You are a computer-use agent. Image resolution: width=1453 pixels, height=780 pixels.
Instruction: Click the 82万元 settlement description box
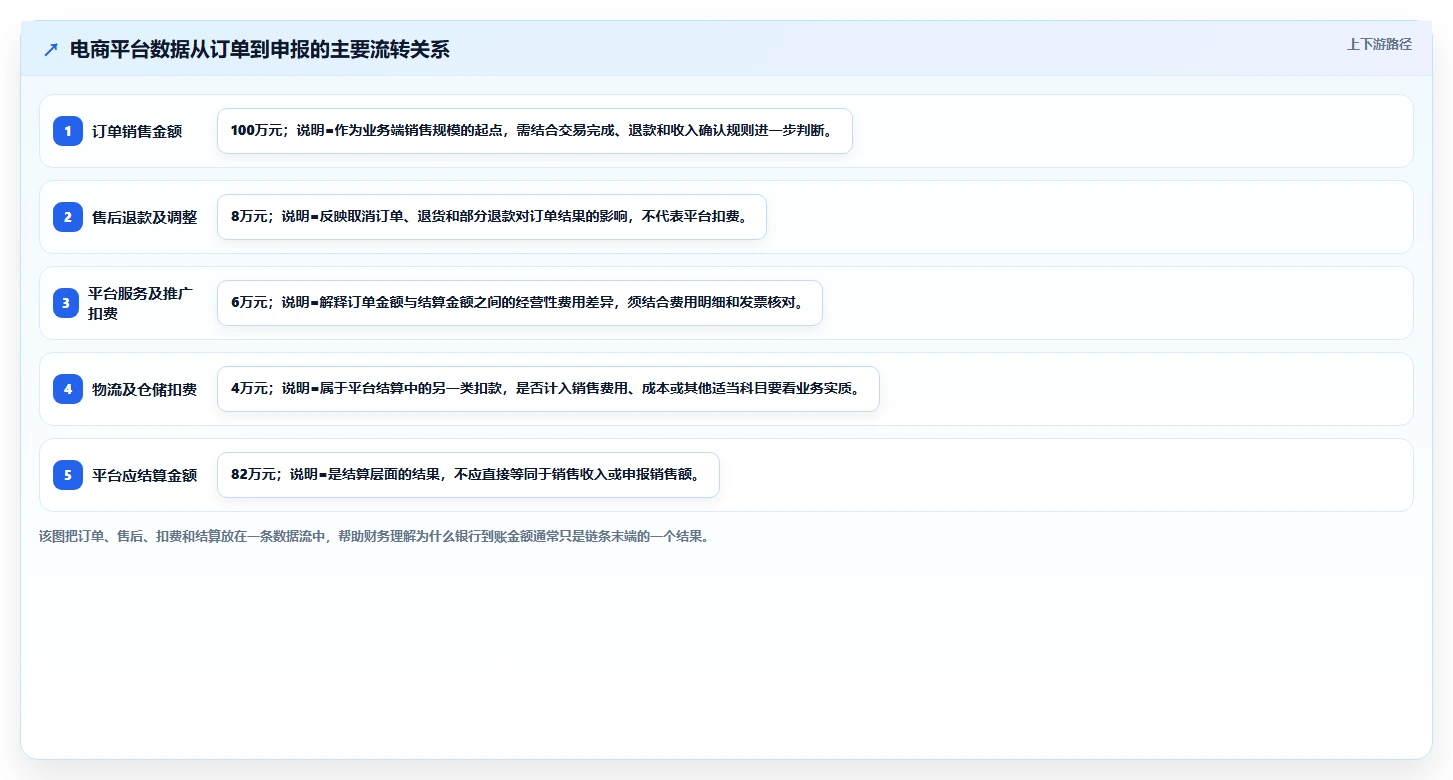[468, 475]
